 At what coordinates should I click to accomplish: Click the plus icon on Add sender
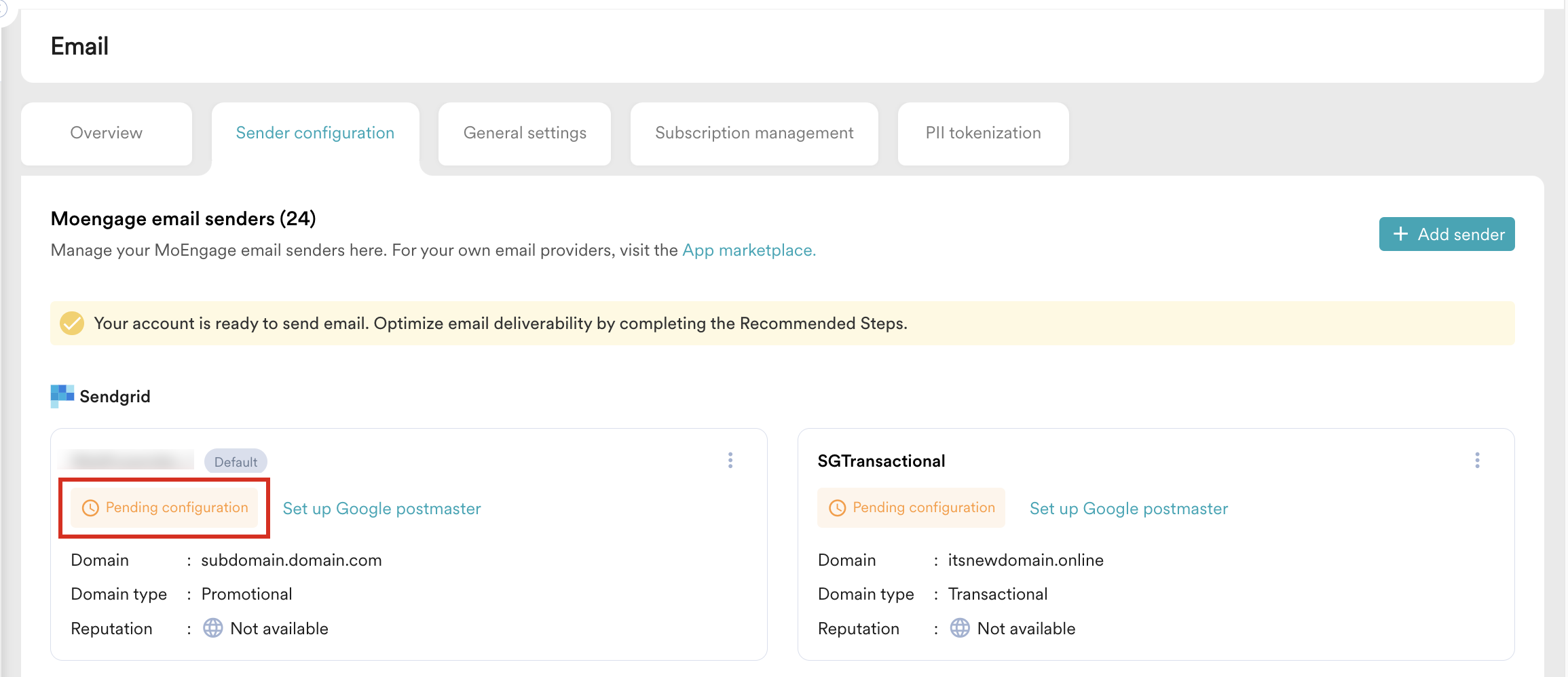1400,234
